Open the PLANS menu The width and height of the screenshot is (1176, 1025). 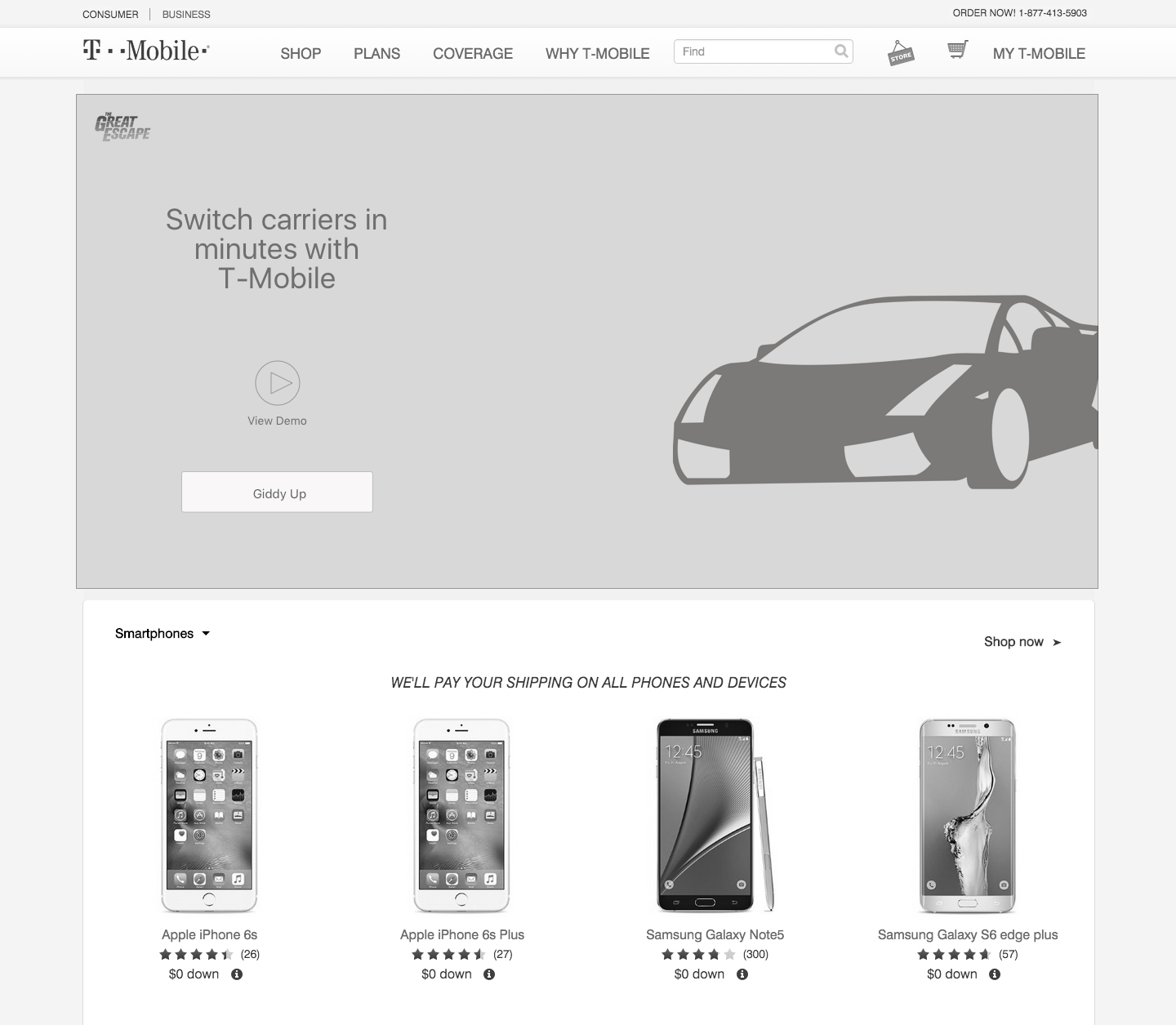[376, 53]
